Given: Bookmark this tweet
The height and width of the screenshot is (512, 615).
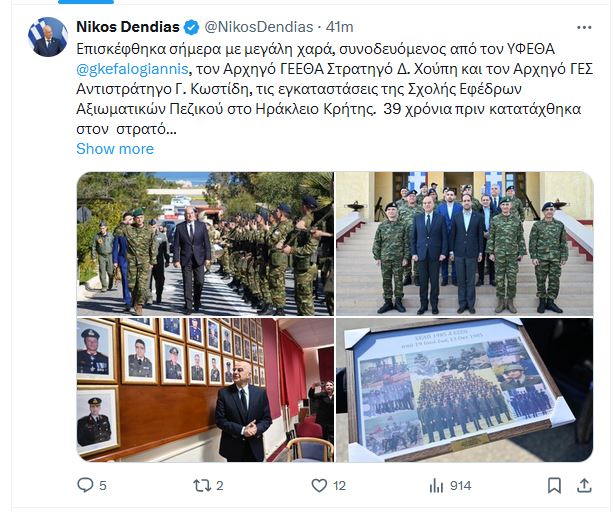Looking at the screenshot, I should coord(554,486).
